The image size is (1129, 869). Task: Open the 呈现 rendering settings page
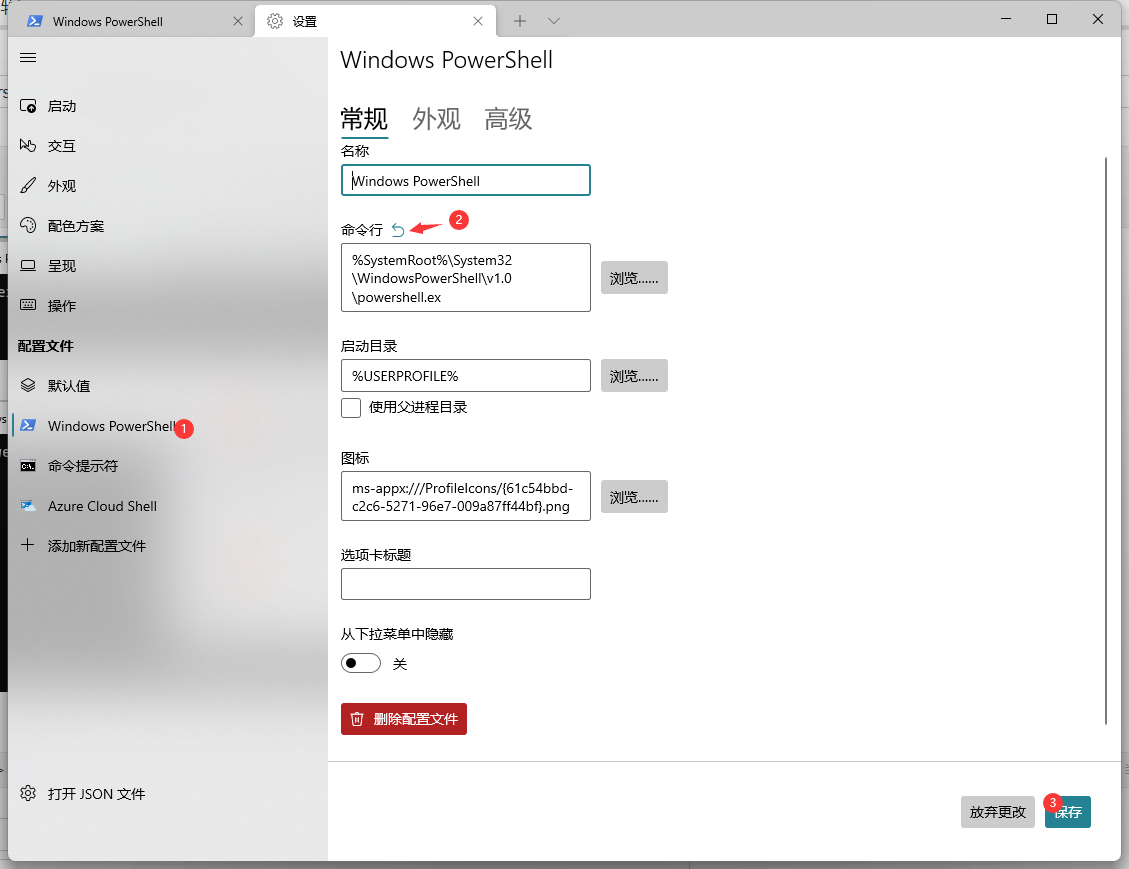[x=170, y=266]
